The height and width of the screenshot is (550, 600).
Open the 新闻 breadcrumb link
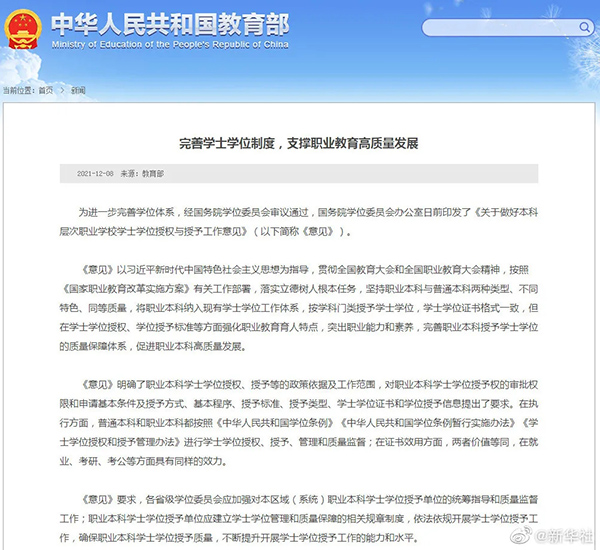(x=78, y=91)
